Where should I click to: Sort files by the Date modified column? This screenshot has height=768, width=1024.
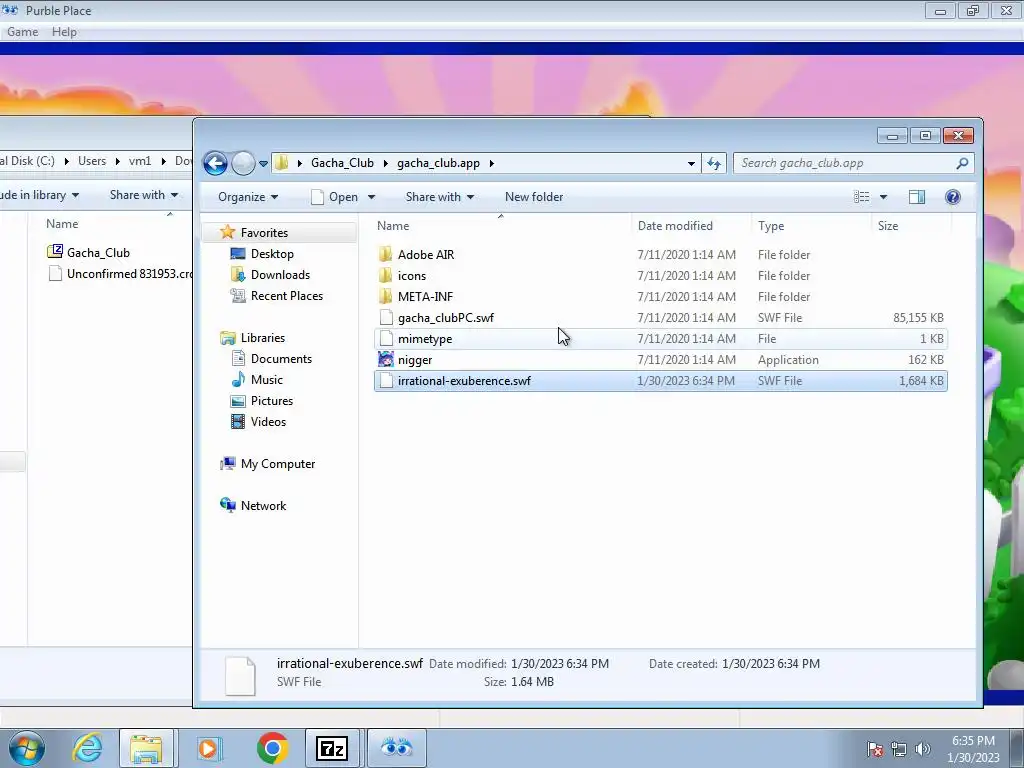692,226
